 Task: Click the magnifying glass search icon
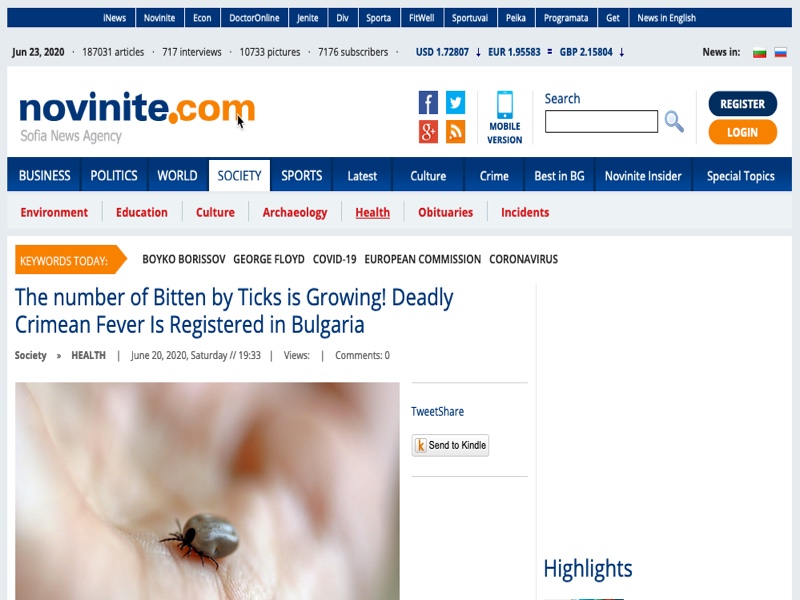click(x=674, y=121)
